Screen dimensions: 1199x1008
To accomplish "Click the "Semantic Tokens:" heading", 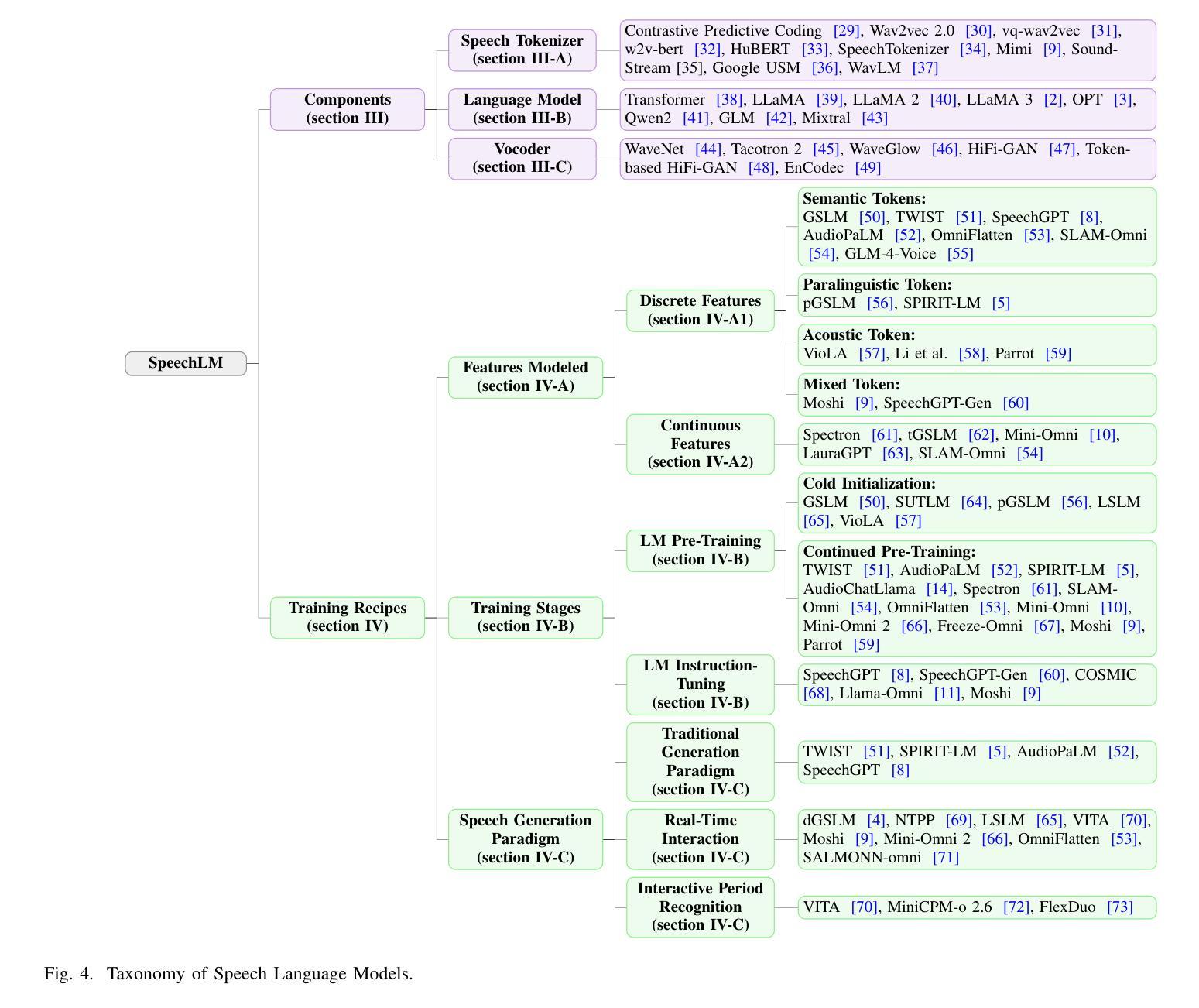I will [864, 199].
